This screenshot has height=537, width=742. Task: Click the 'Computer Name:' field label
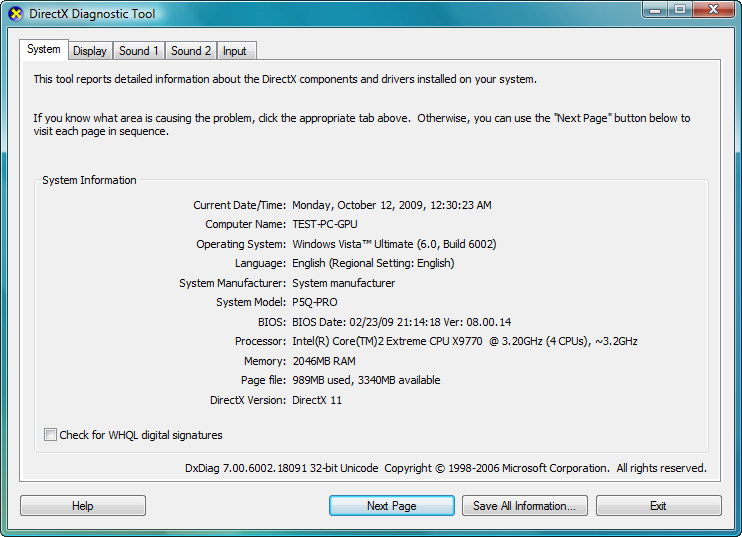pos(246,224)
